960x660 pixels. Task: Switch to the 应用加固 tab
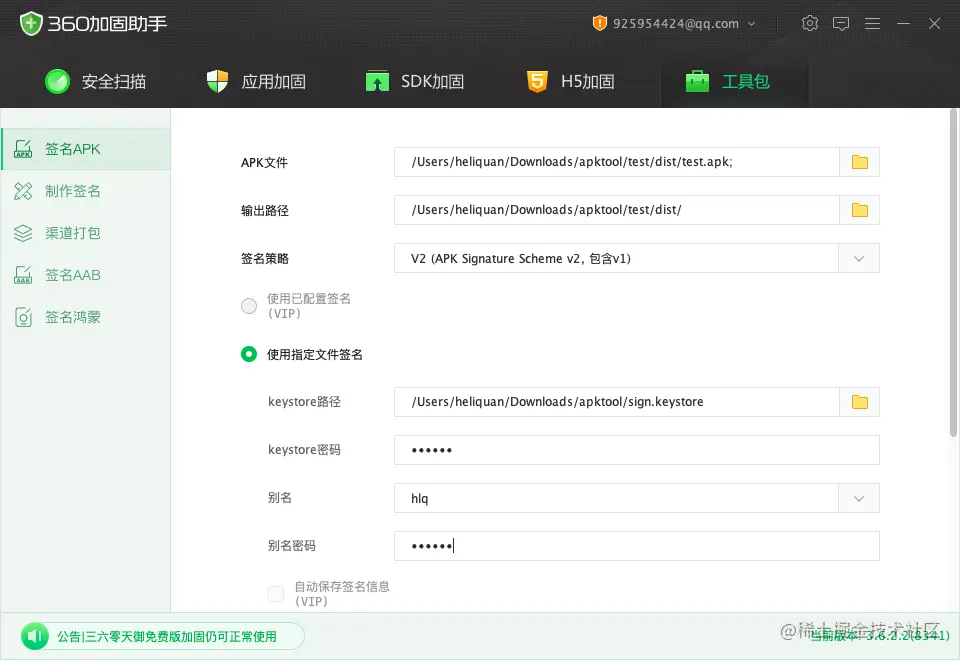click(x=256, y=81)
